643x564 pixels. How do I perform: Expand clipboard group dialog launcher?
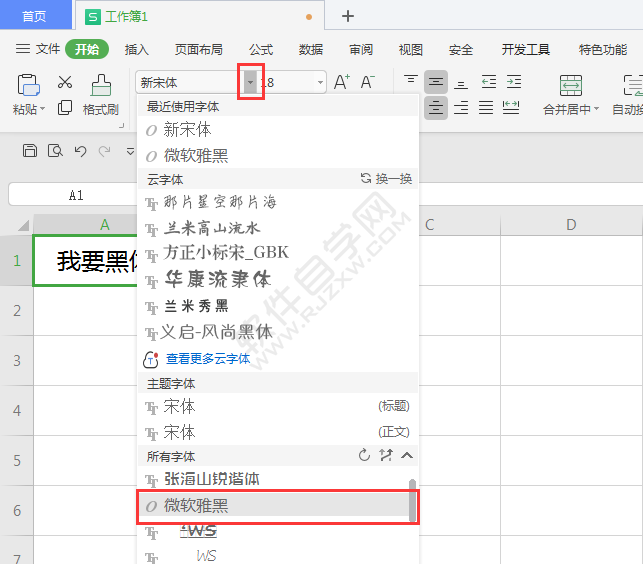coord(121,126)
